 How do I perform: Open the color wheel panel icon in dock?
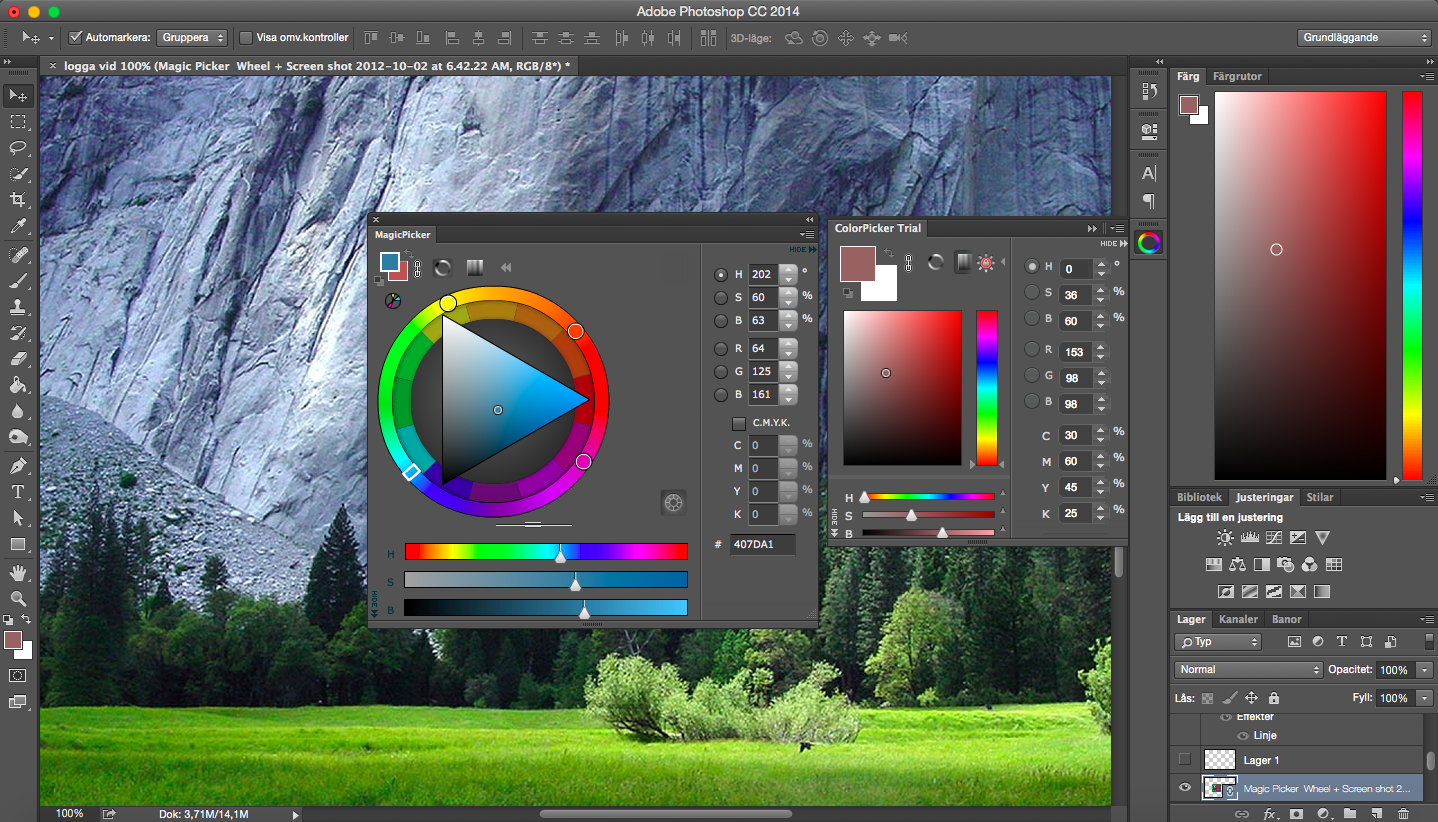(x=1149, y=243)
